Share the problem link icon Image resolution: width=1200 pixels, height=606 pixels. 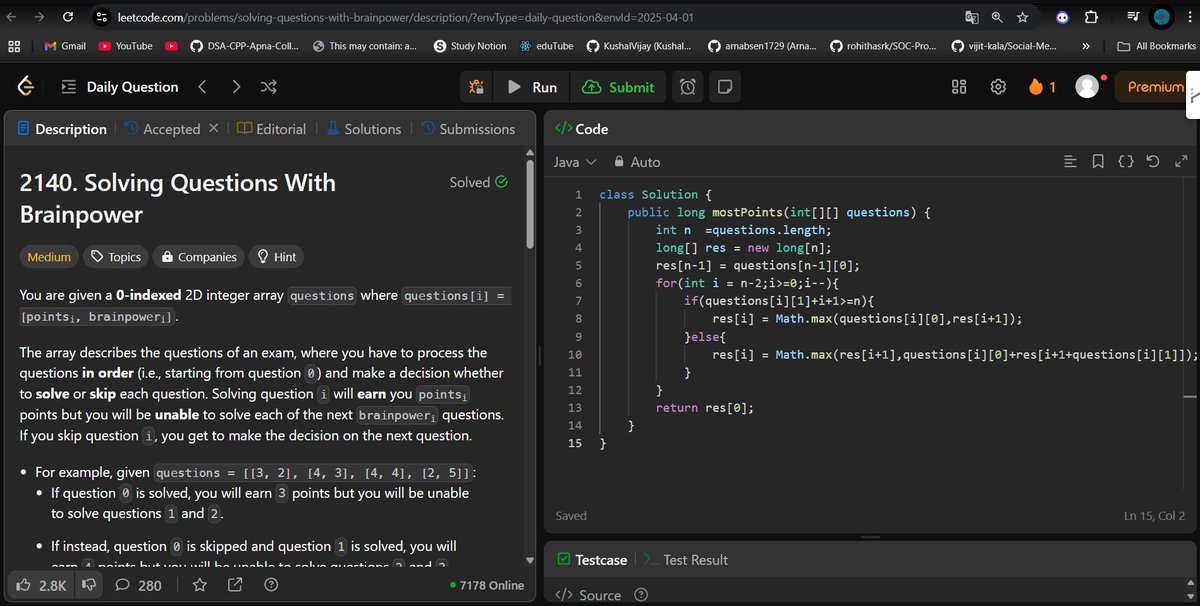235,585
